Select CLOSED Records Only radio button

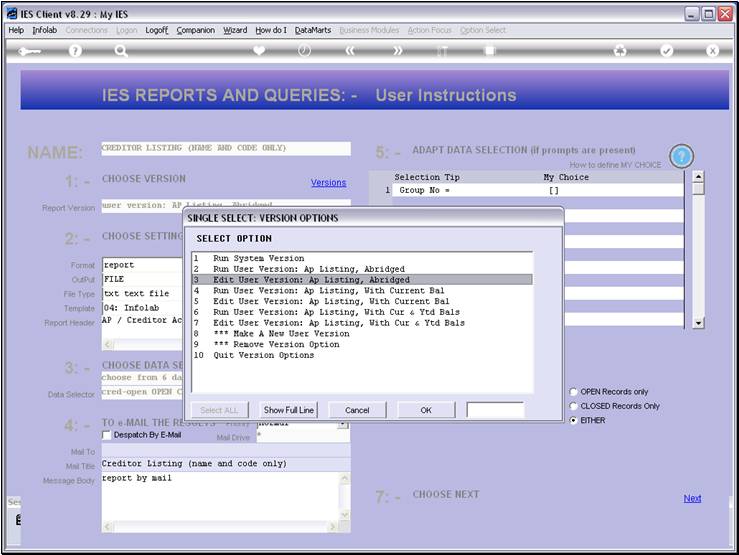[x=574, y=406]
